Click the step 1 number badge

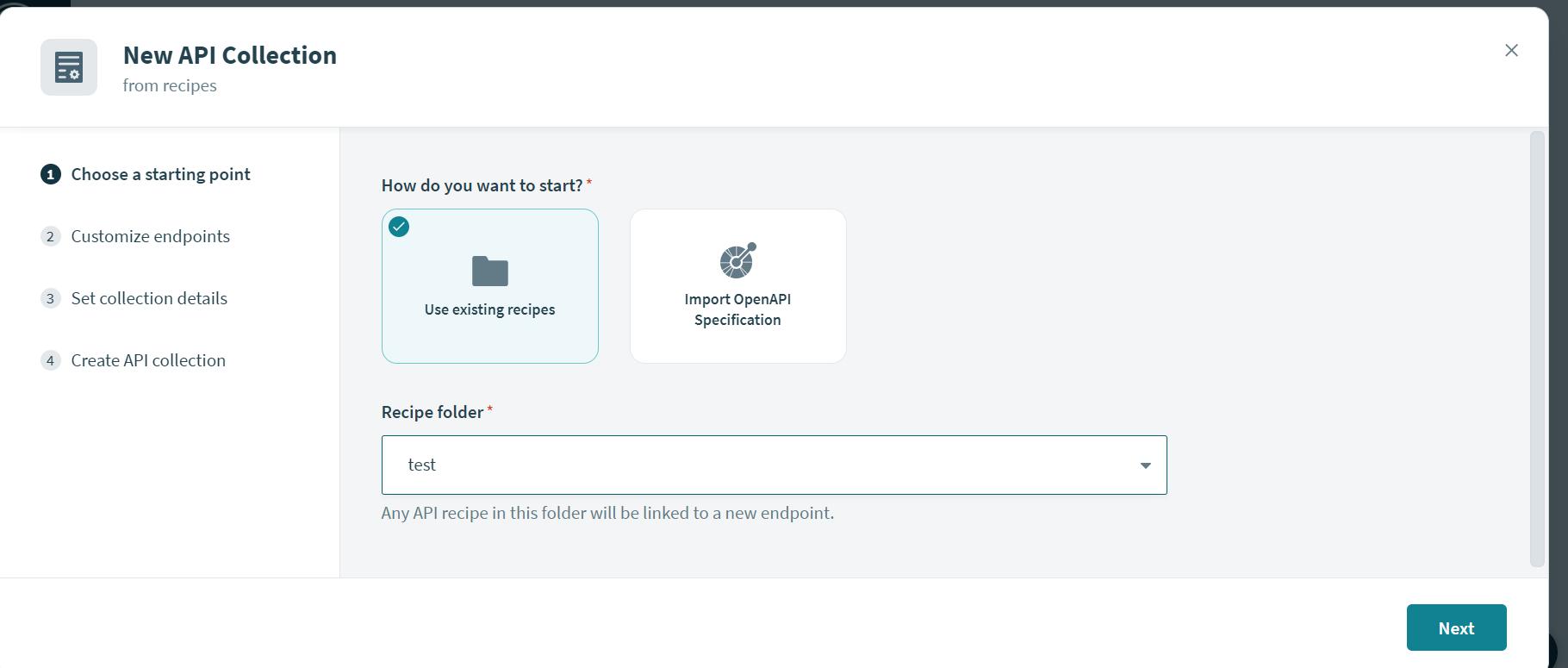pyautogui.click(x=51, y=175)
